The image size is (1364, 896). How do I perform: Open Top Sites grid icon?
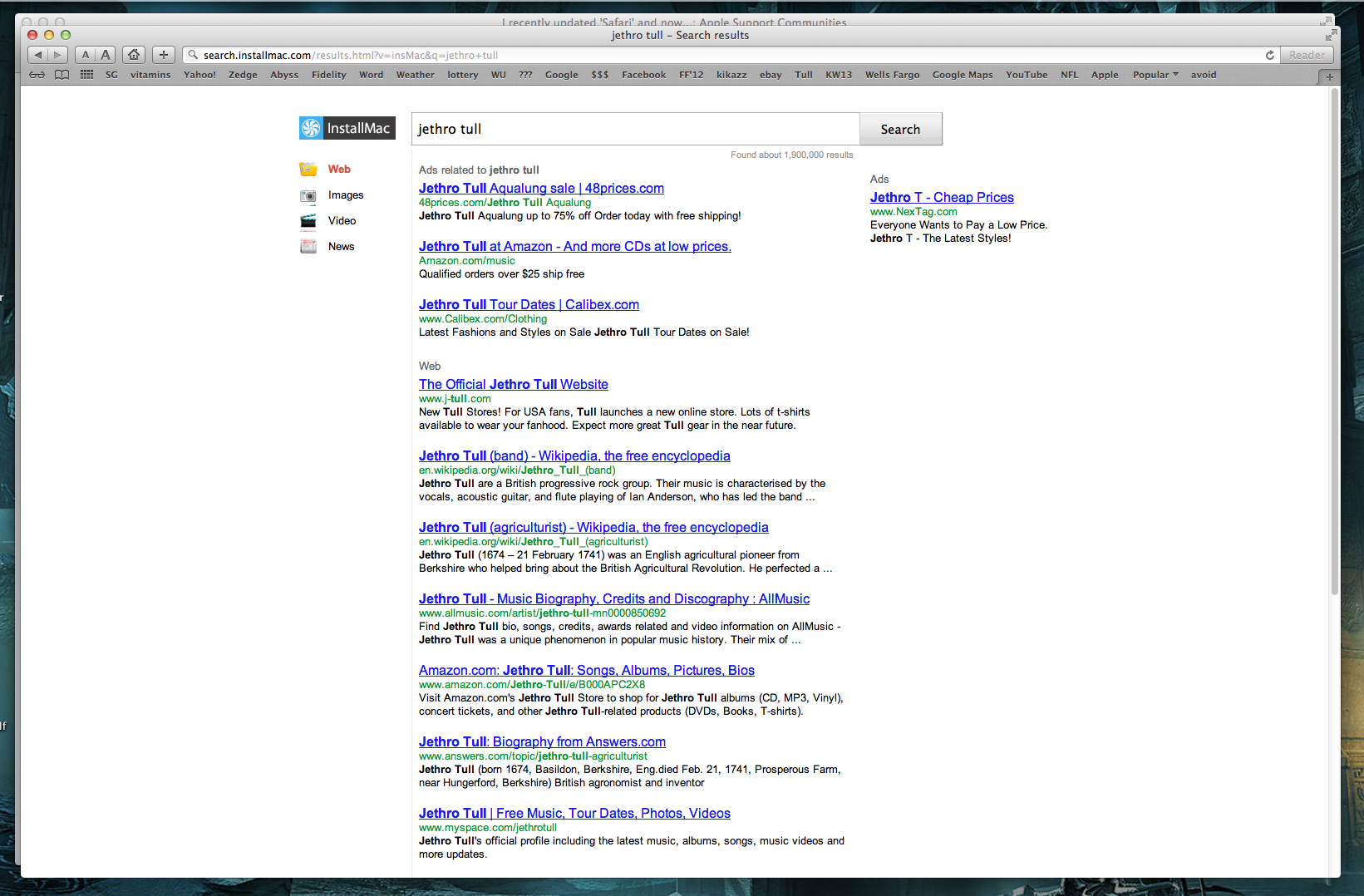click(86, 75)
